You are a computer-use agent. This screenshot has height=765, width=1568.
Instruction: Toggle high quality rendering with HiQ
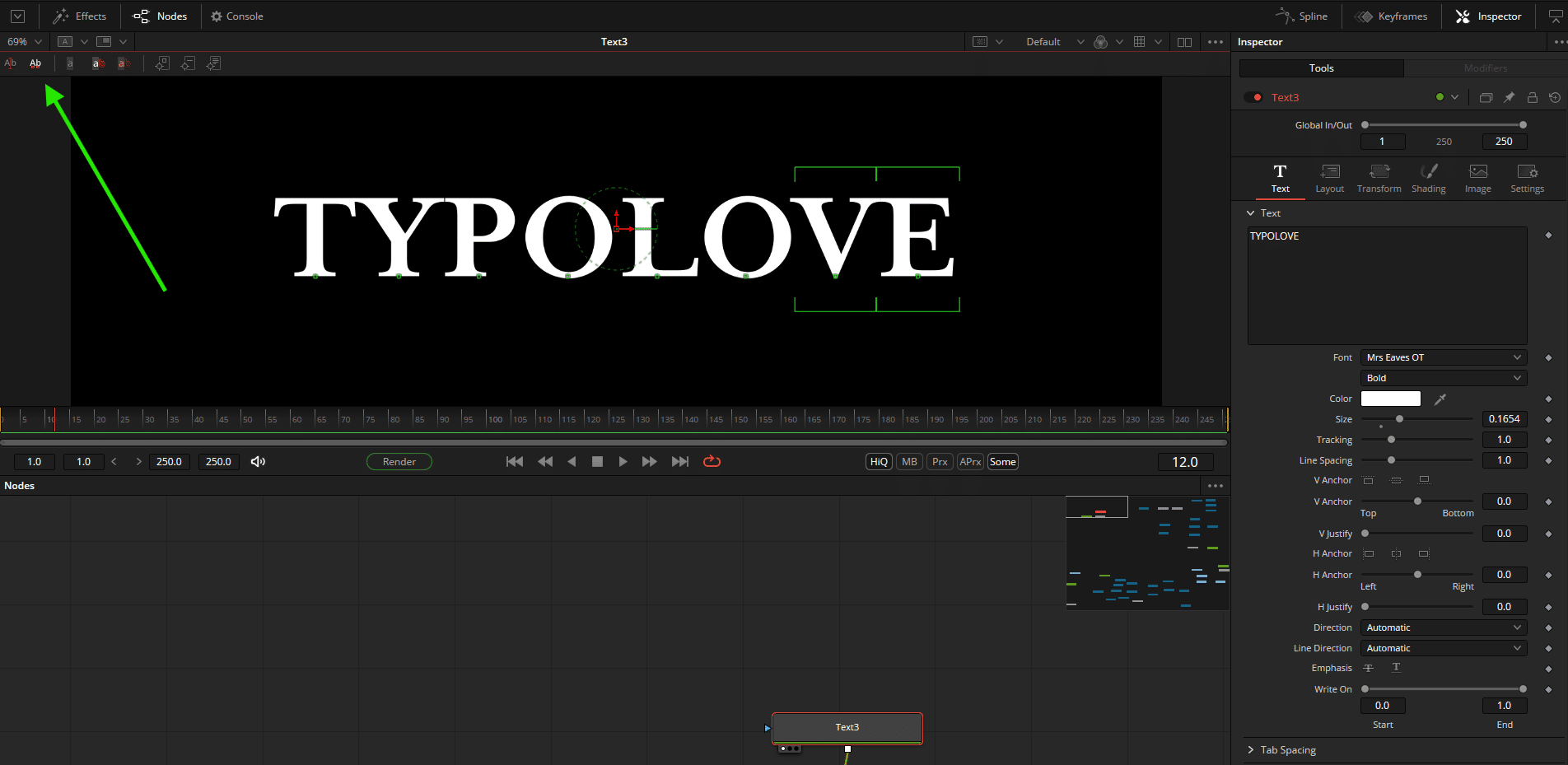pyautogui.click(x=878, y=461)
